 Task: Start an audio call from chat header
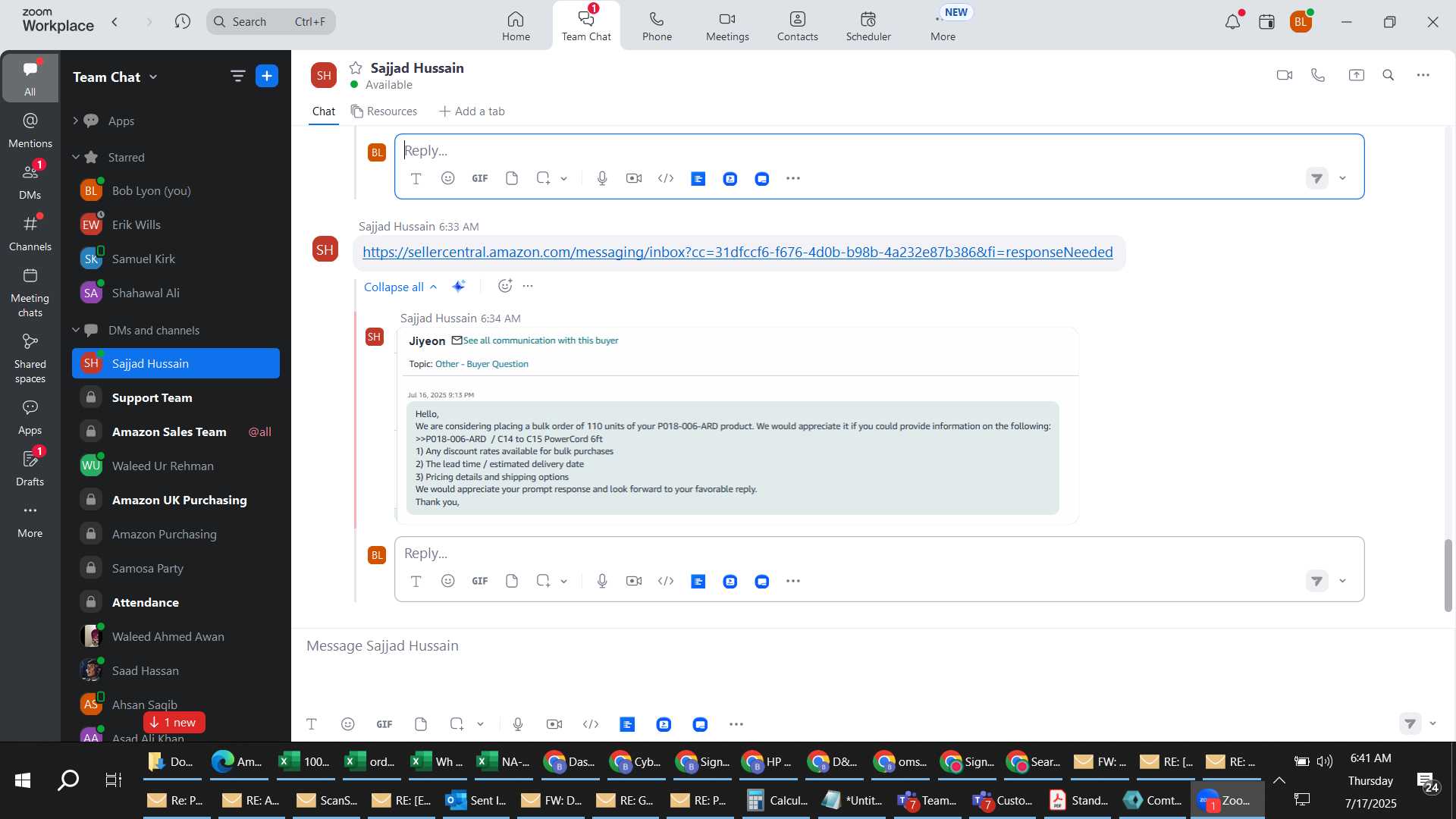point(1318,75)
